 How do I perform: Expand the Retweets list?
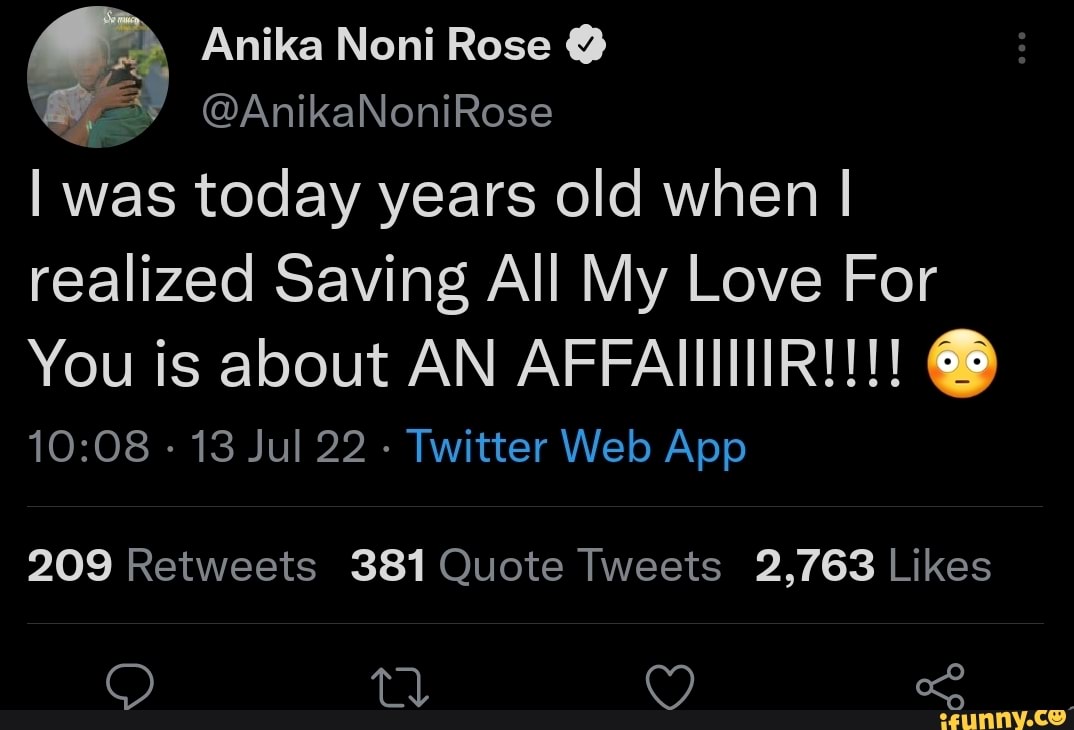pos(169,565)
